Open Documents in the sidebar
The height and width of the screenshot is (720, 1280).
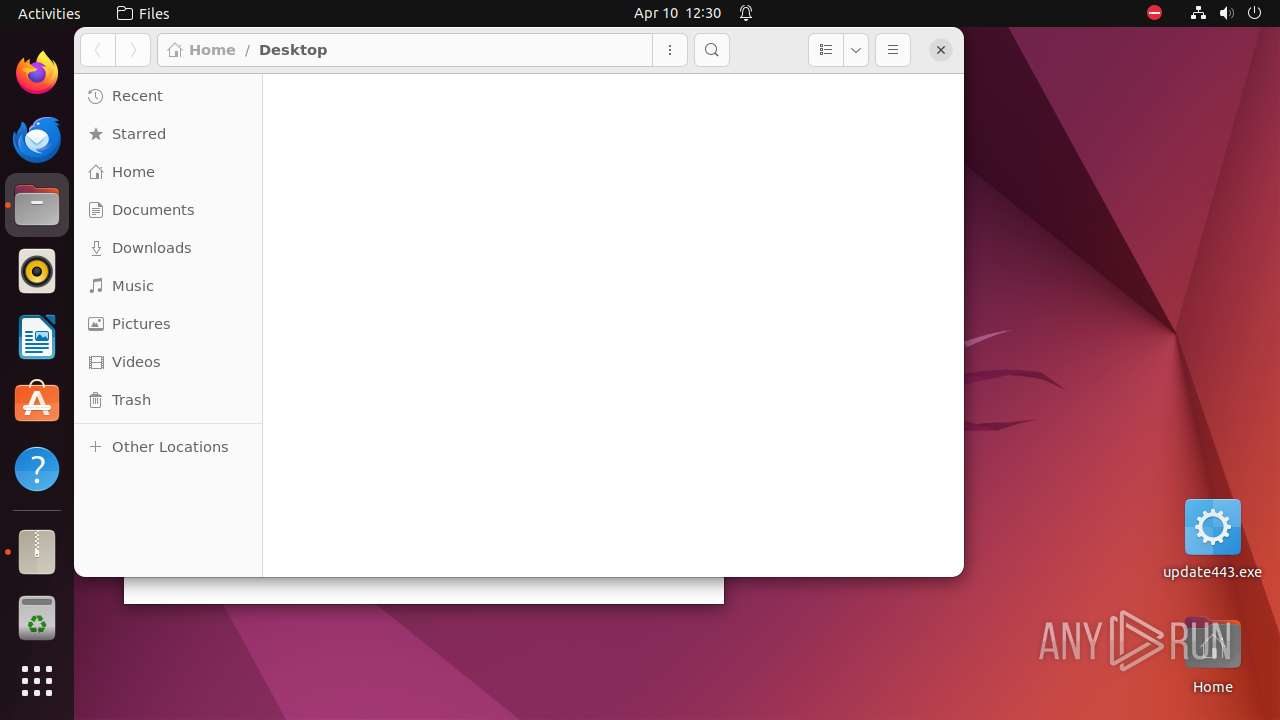pos(168,210)
